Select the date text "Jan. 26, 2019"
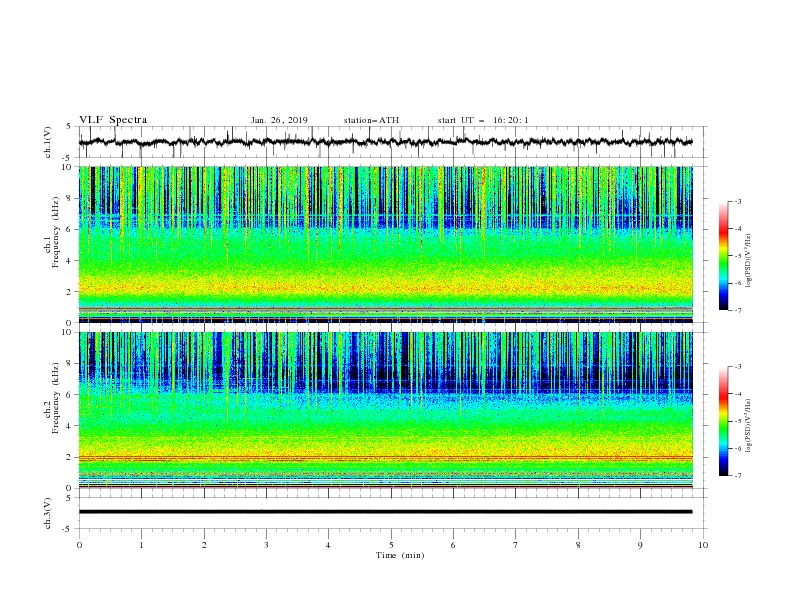The height and width of the screenshot is (612, 792). tap(279, 120)
